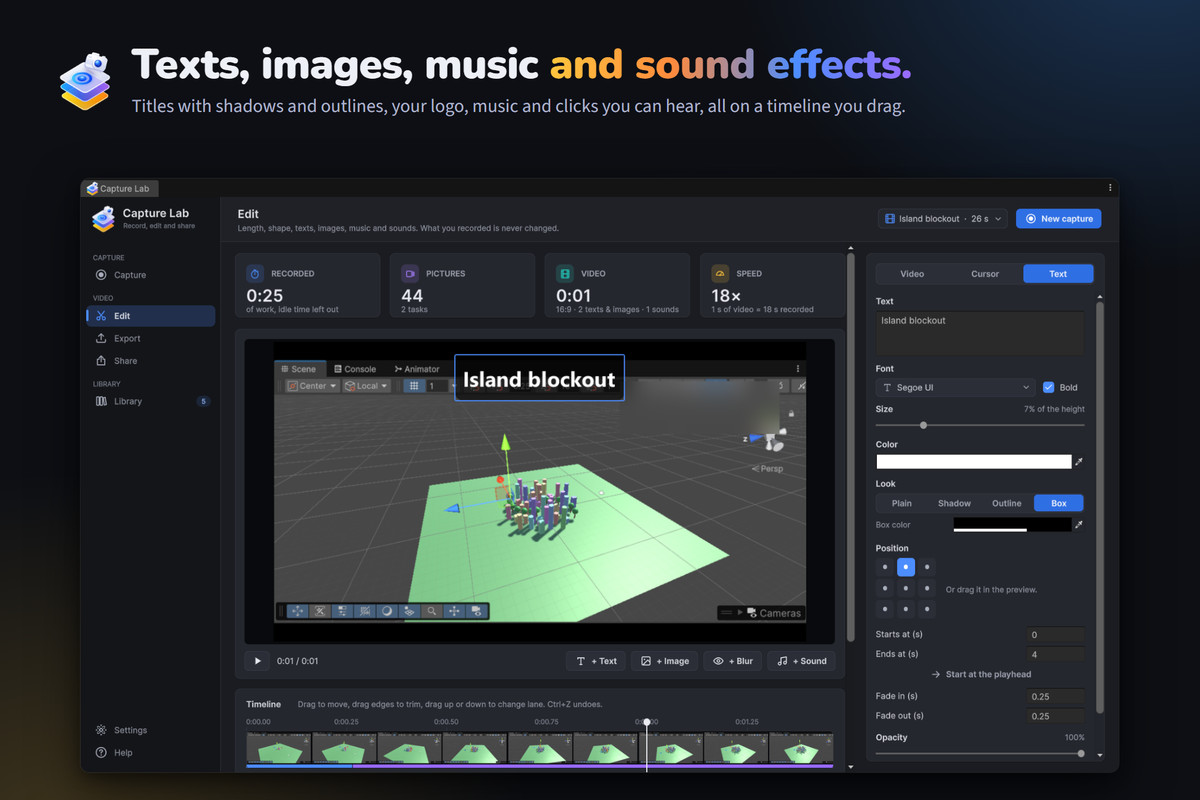Go to the Capture section
The image size is (1200, 800).
pyautogui.click(x=150, y=275)
